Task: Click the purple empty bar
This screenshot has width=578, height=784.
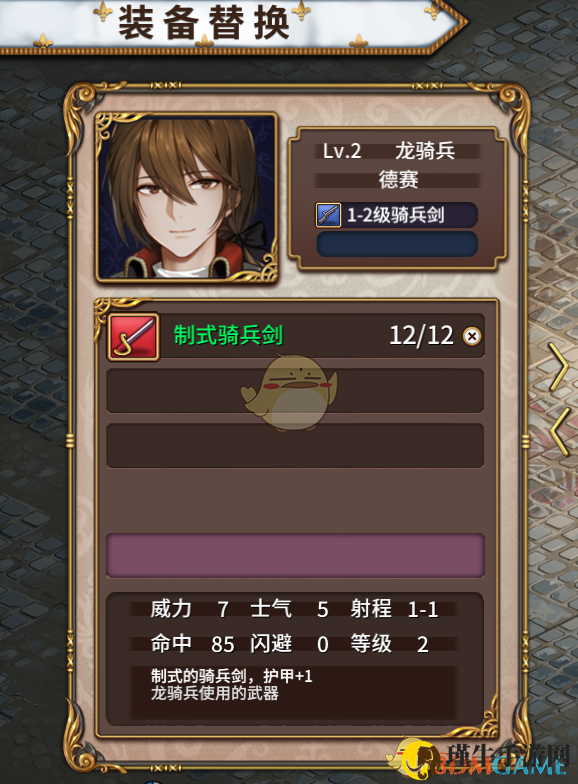Action: (295, 556)
